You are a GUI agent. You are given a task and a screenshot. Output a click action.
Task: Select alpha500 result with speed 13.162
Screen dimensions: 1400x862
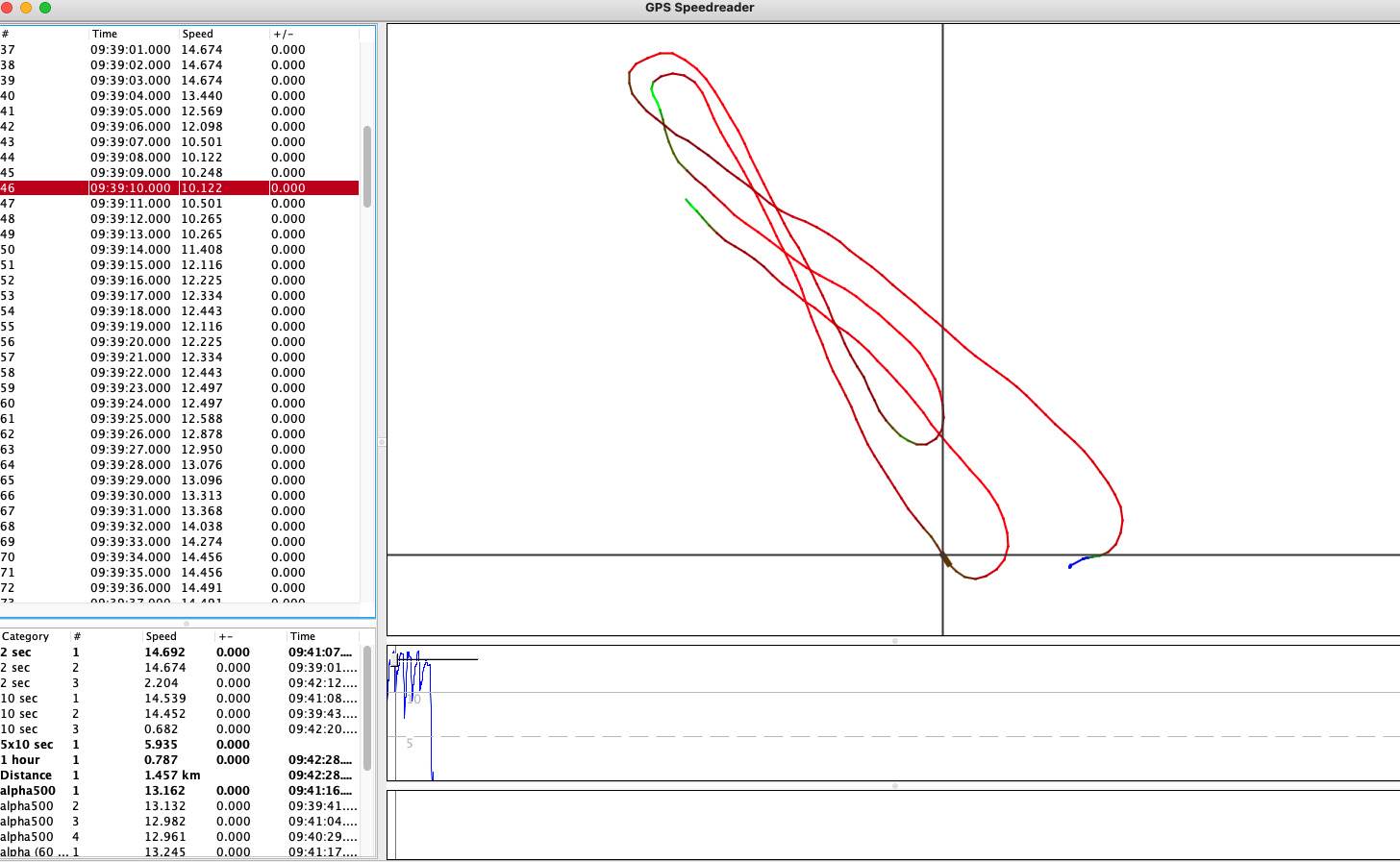164,791
